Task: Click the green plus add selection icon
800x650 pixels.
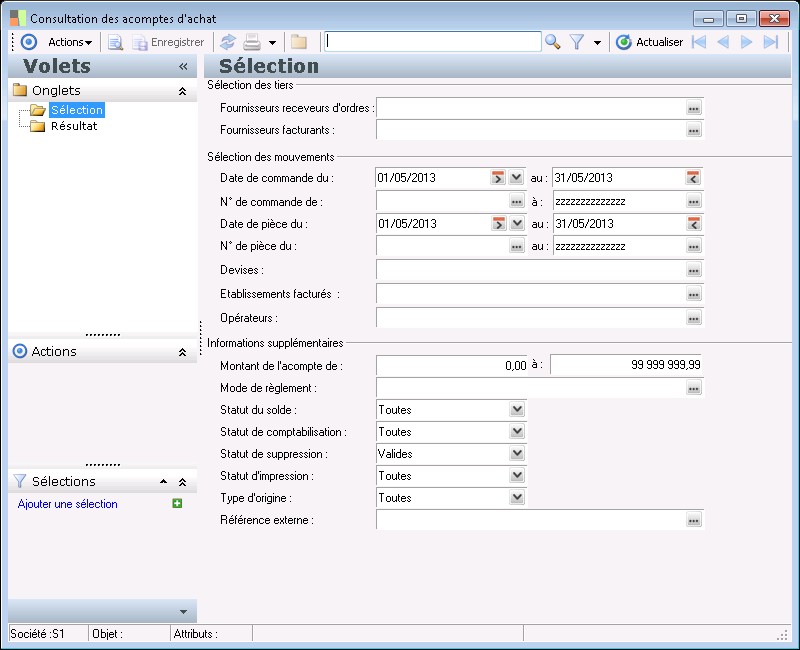Action: (177, 504)
